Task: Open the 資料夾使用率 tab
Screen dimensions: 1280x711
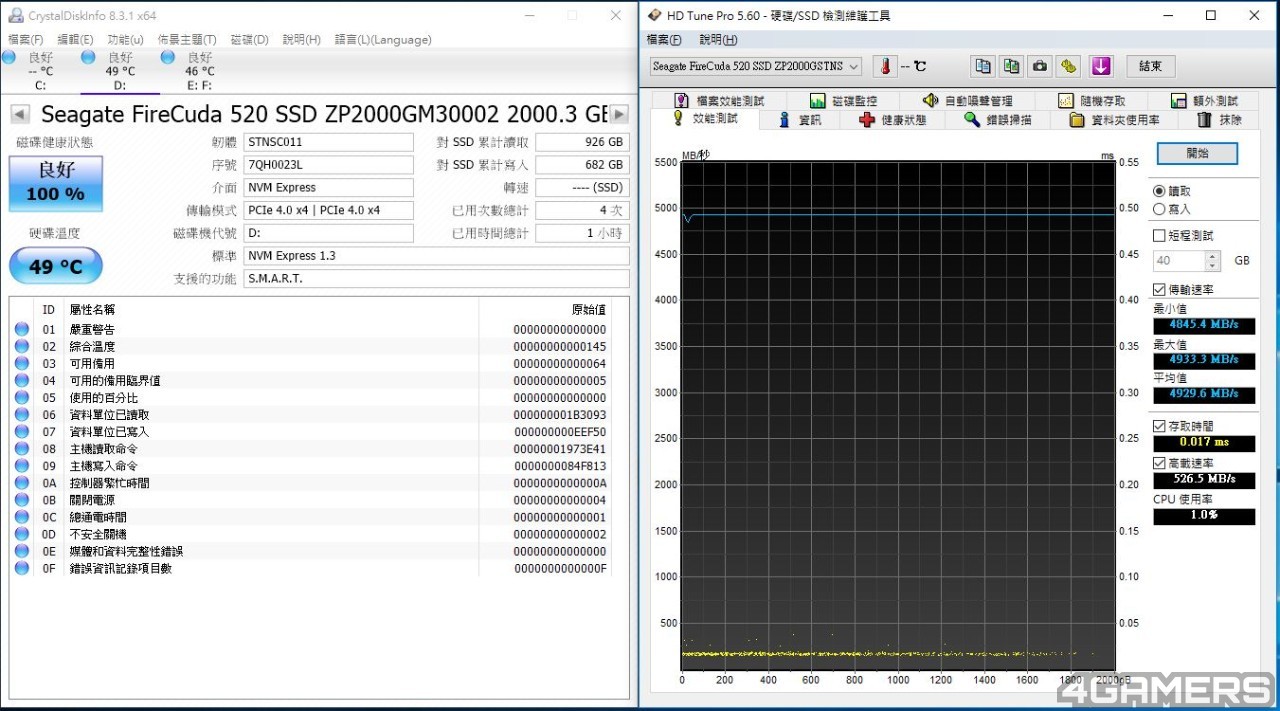Action: point(1114,120)
